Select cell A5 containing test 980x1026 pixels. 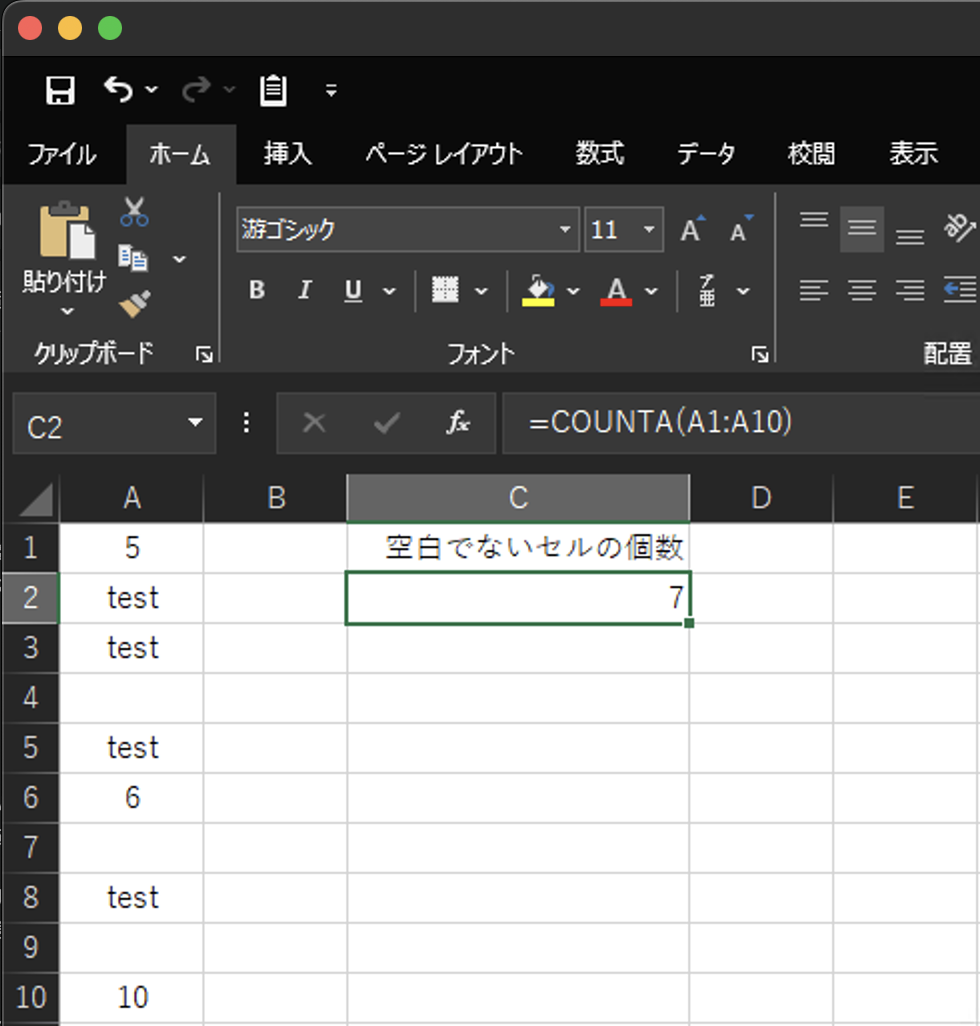pos(131,747)
